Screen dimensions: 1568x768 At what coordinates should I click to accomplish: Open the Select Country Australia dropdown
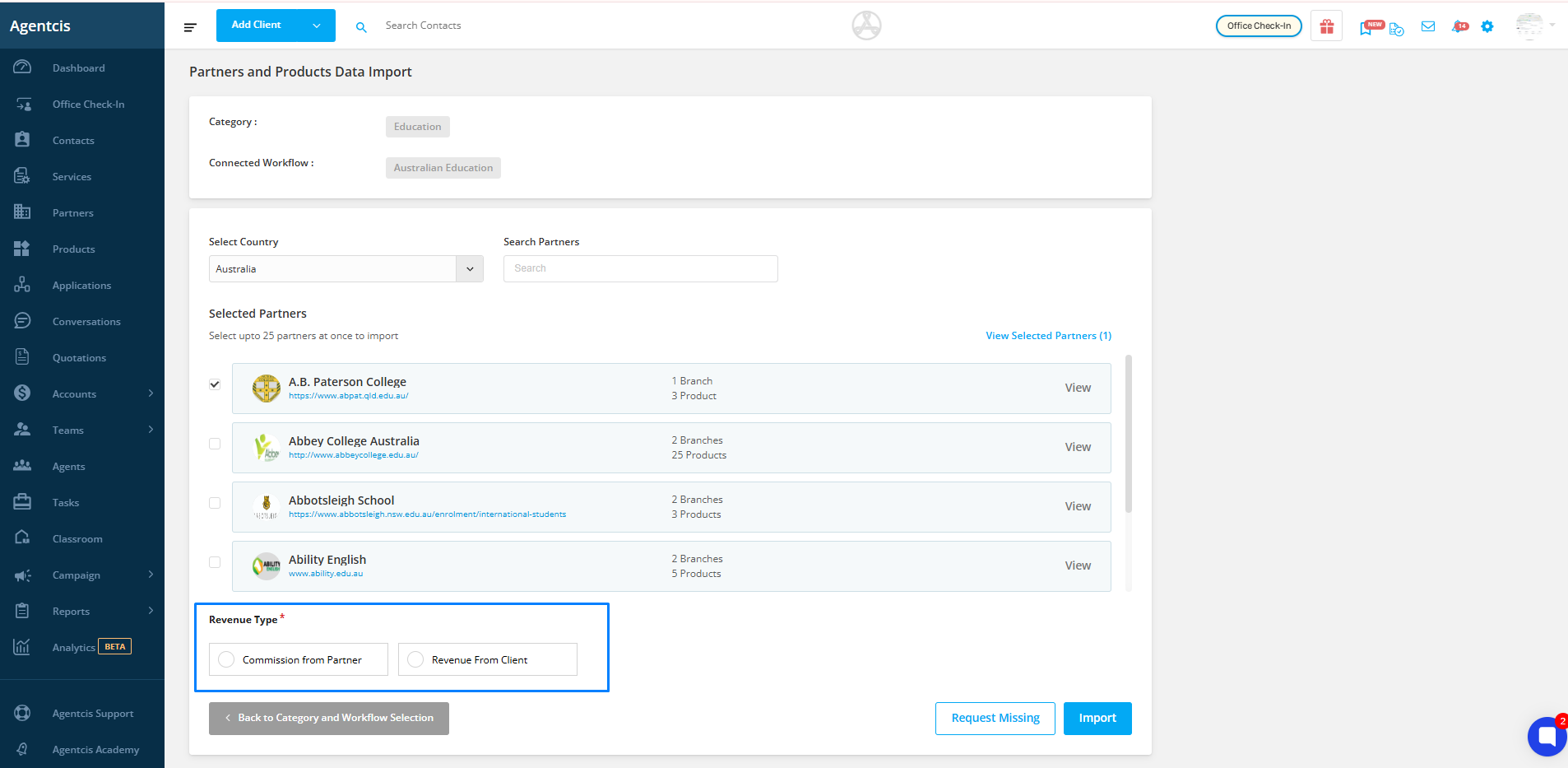(346, 269)
